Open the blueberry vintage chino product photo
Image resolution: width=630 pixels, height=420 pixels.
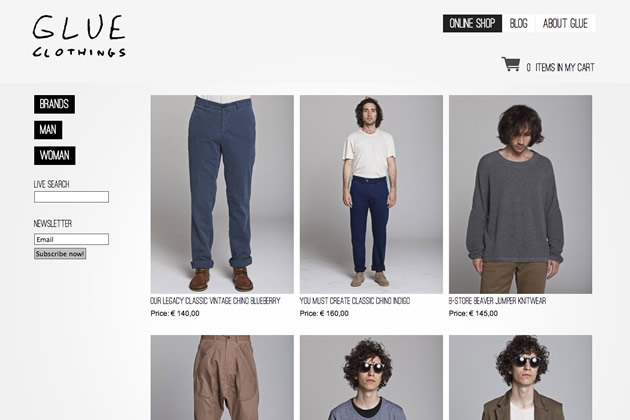[222, 194]
